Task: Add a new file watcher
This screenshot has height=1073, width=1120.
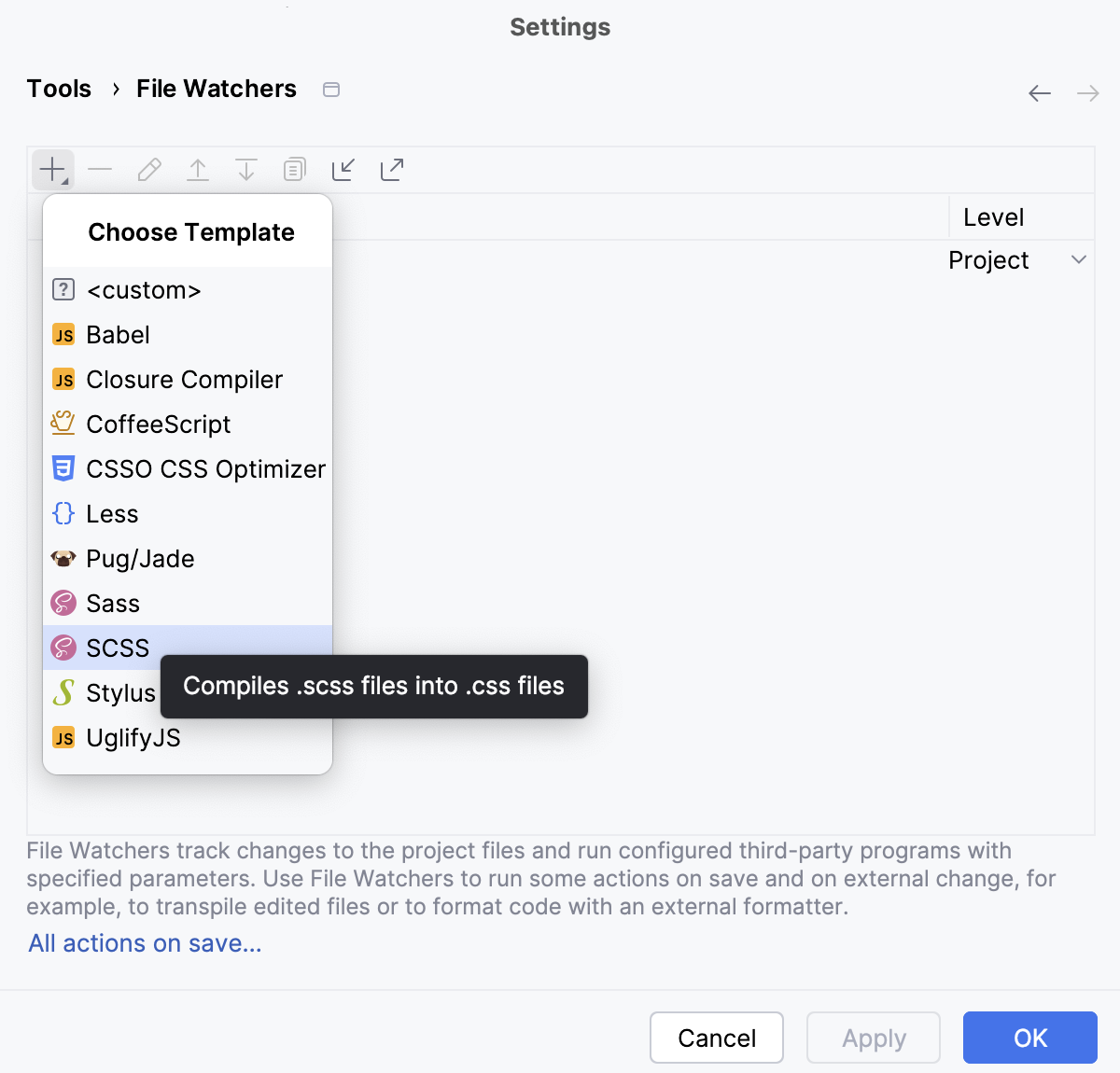Action: tap(49, 169)
